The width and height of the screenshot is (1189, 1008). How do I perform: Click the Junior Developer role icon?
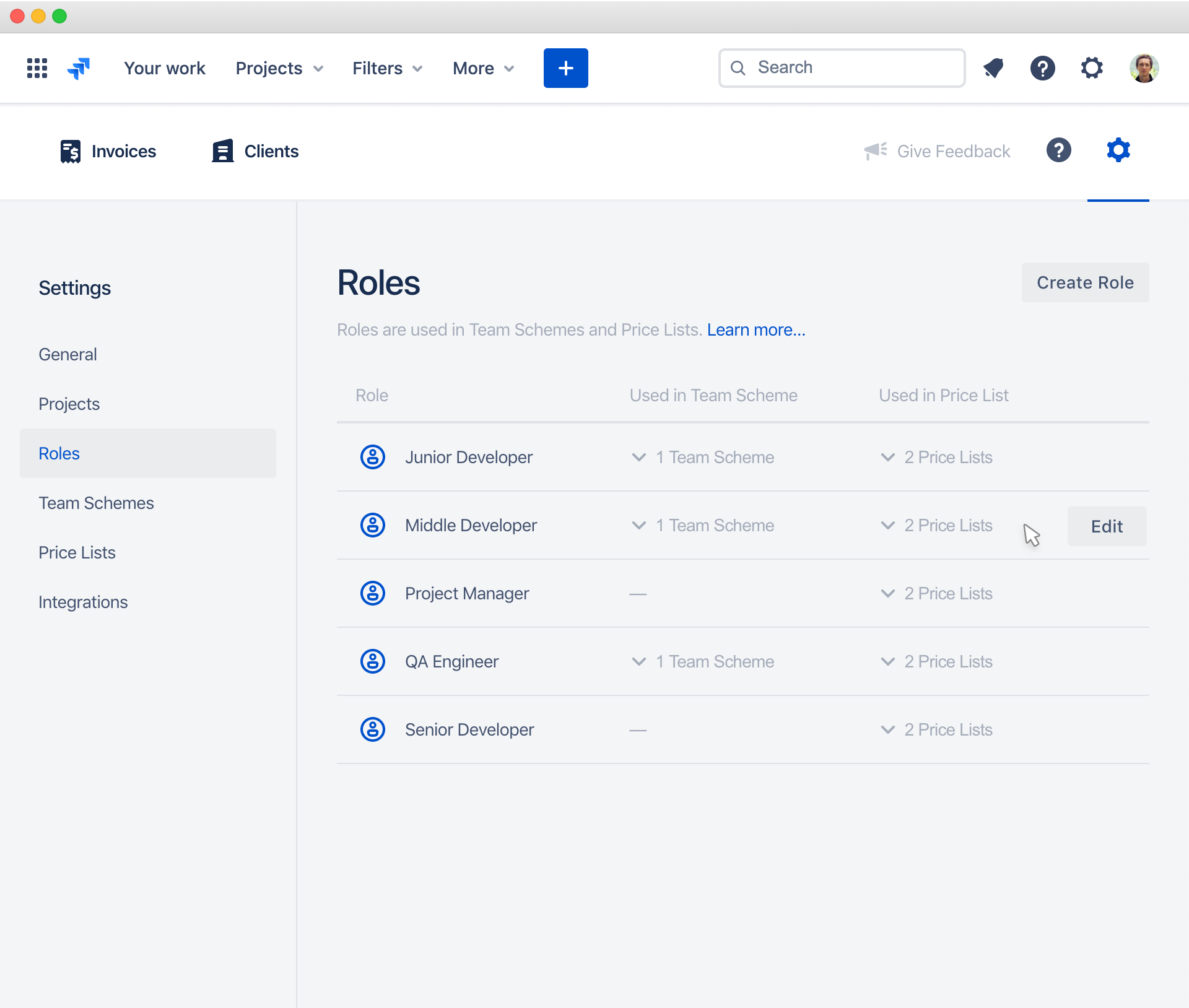[x=373, y=457]
